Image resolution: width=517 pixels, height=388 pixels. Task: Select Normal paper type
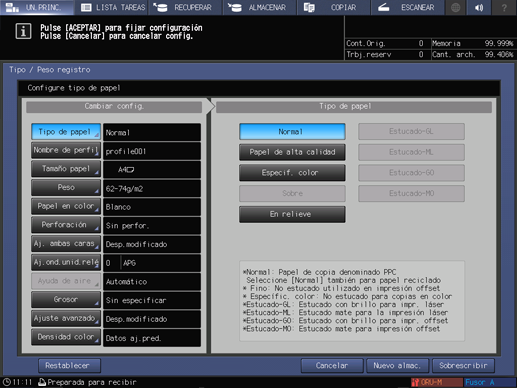coord(292,132)
